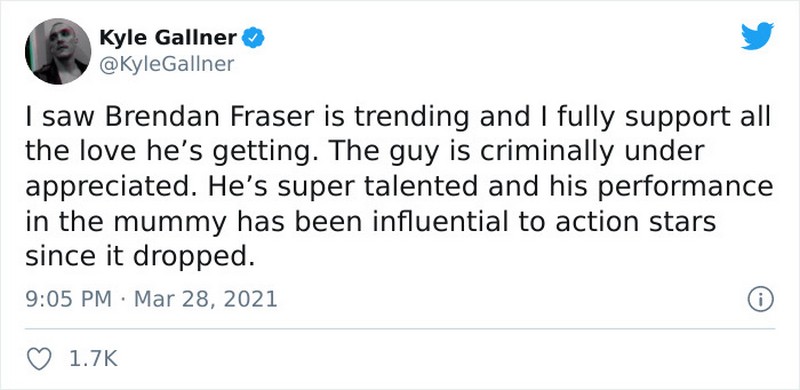Open the tweet info icon
The image size is (800, 390).
pos(761,300)
